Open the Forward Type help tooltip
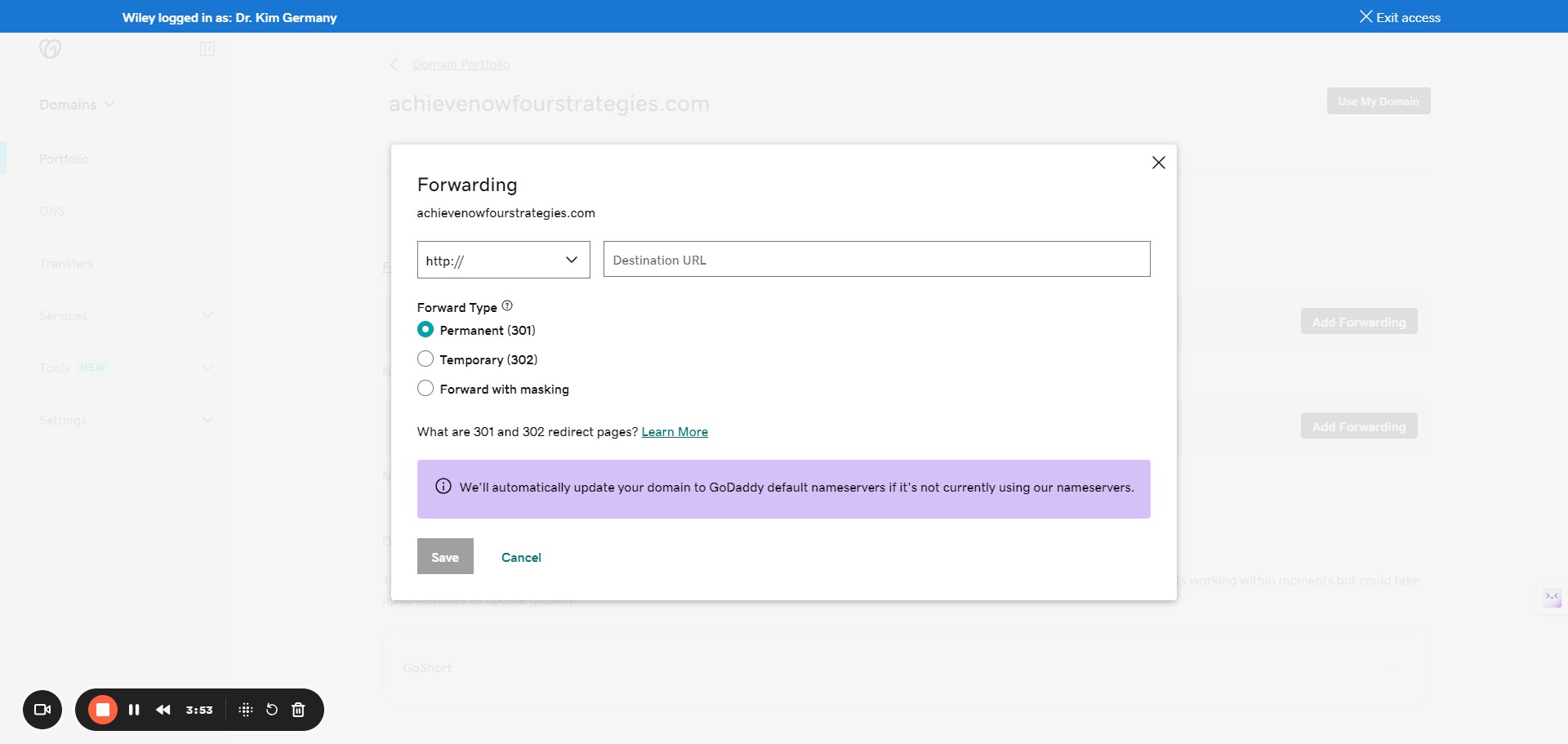 507,305
